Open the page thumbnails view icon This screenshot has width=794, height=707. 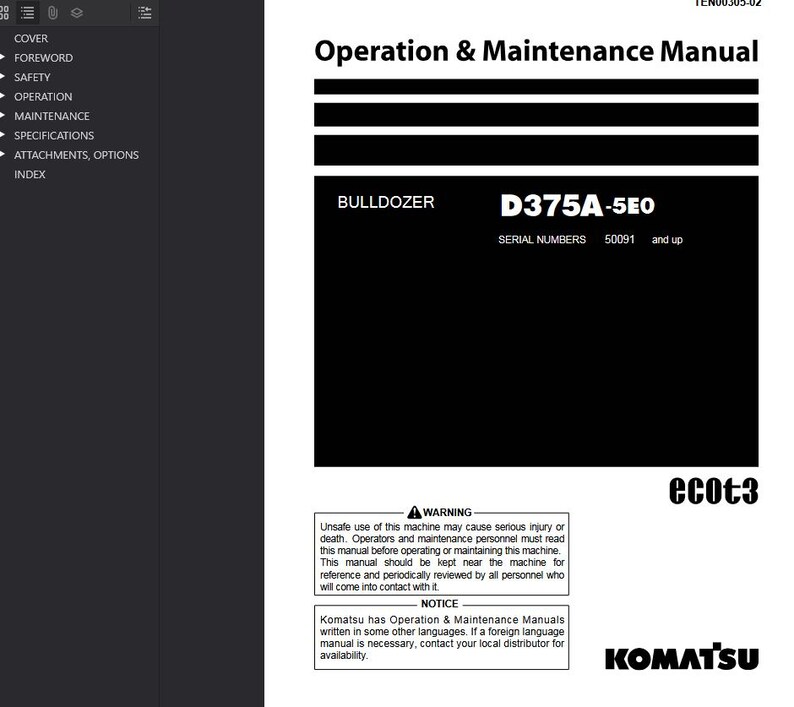(4, 13)
